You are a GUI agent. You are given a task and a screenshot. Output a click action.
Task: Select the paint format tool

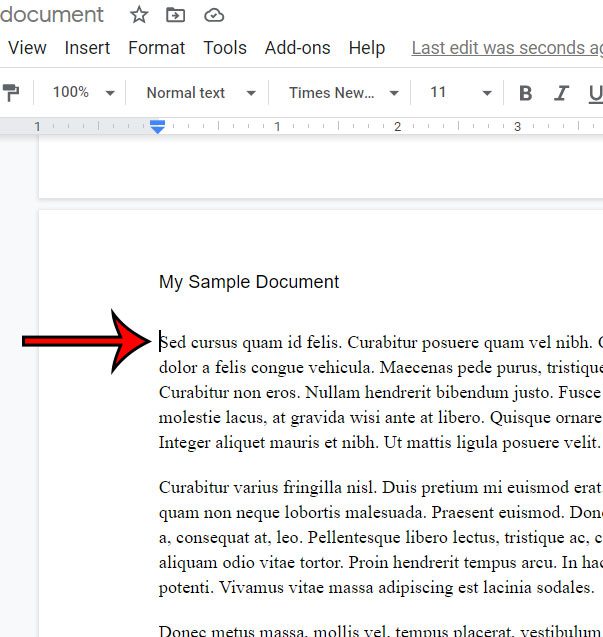pyautogui.click(x=11, y=93)
